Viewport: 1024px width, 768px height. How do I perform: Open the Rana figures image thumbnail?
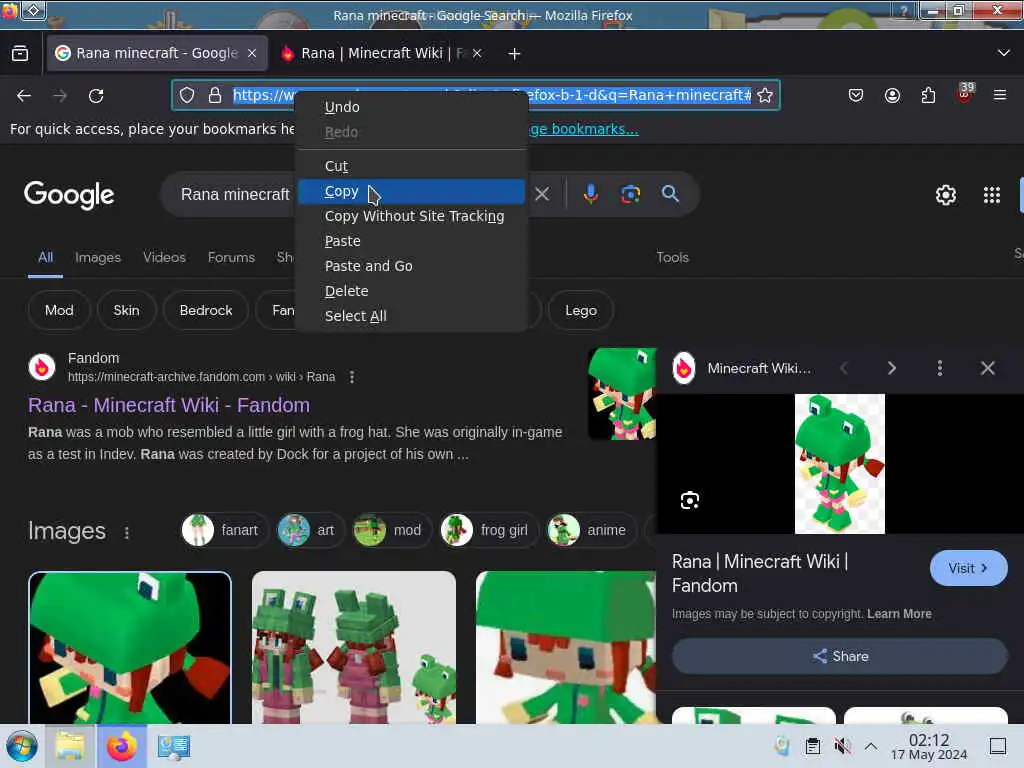coord(354,648)
